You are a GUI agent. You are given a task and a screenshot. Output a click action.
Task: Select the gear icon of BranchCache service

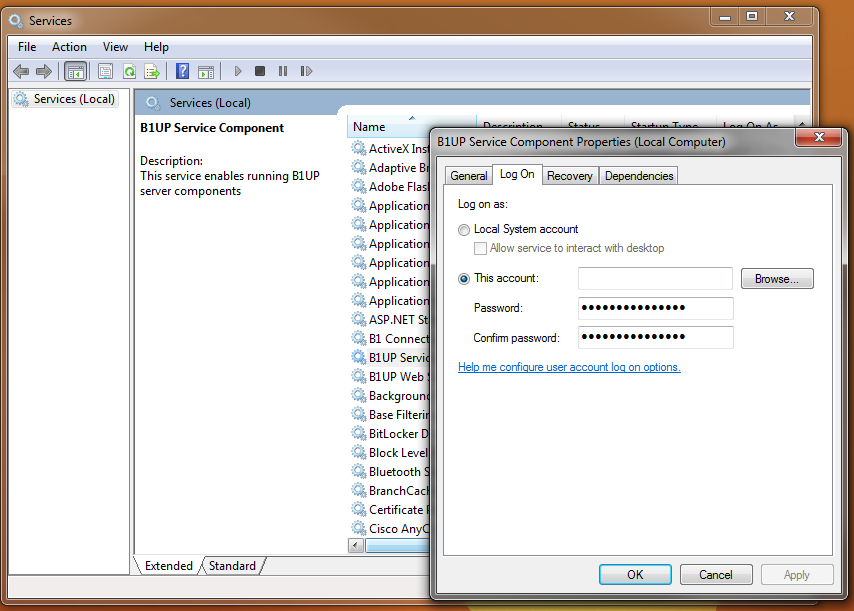(358, 490)
